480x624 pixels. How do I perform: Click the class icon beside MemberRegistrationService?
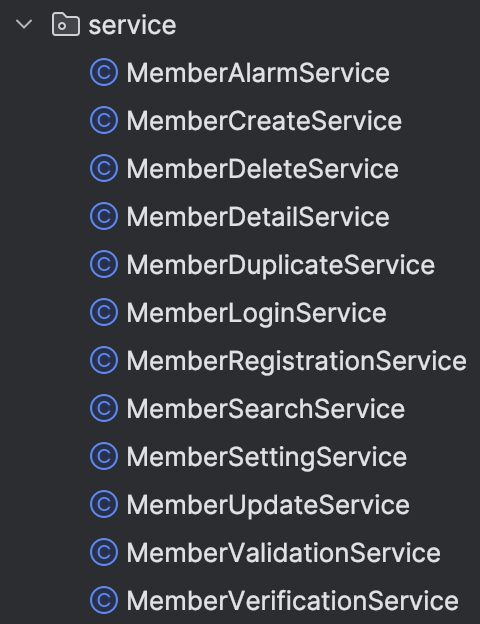[x=104, y=360]
